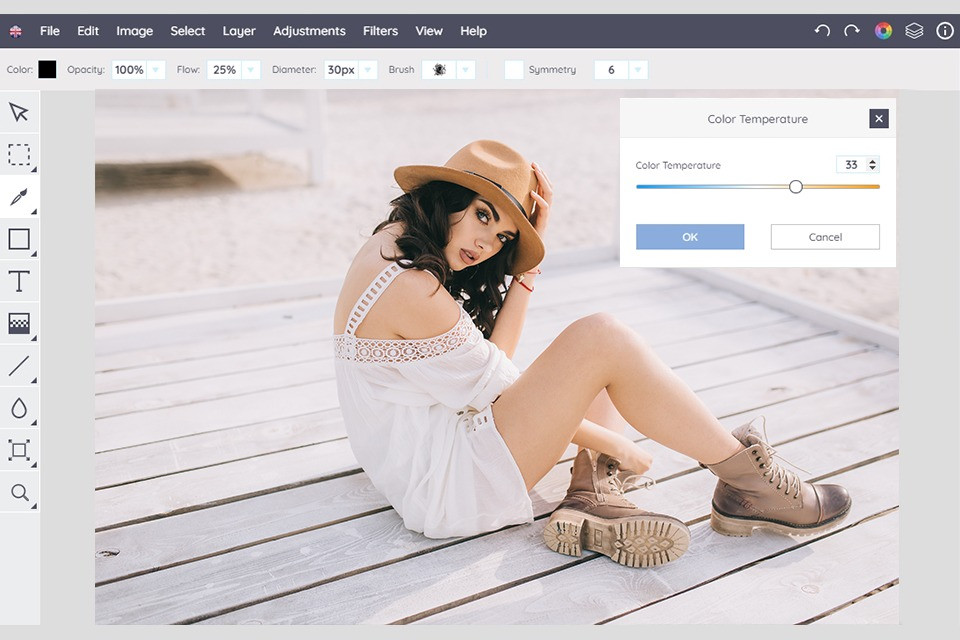
Task: Select the Blur droplet tool
Action: click(x=19, y=408)
